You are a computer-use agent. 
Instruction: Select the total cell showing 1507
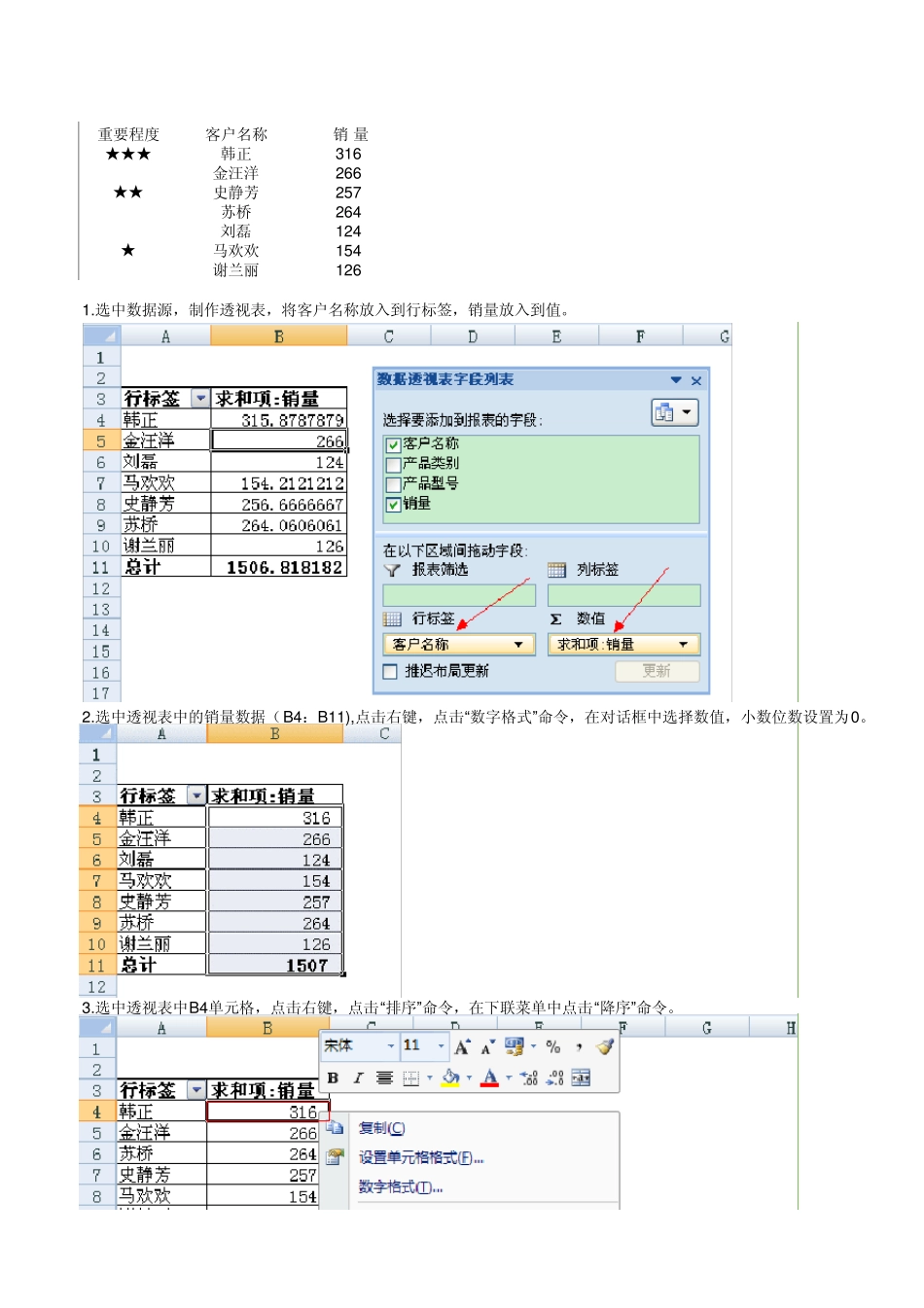click(x=275, y=965)
